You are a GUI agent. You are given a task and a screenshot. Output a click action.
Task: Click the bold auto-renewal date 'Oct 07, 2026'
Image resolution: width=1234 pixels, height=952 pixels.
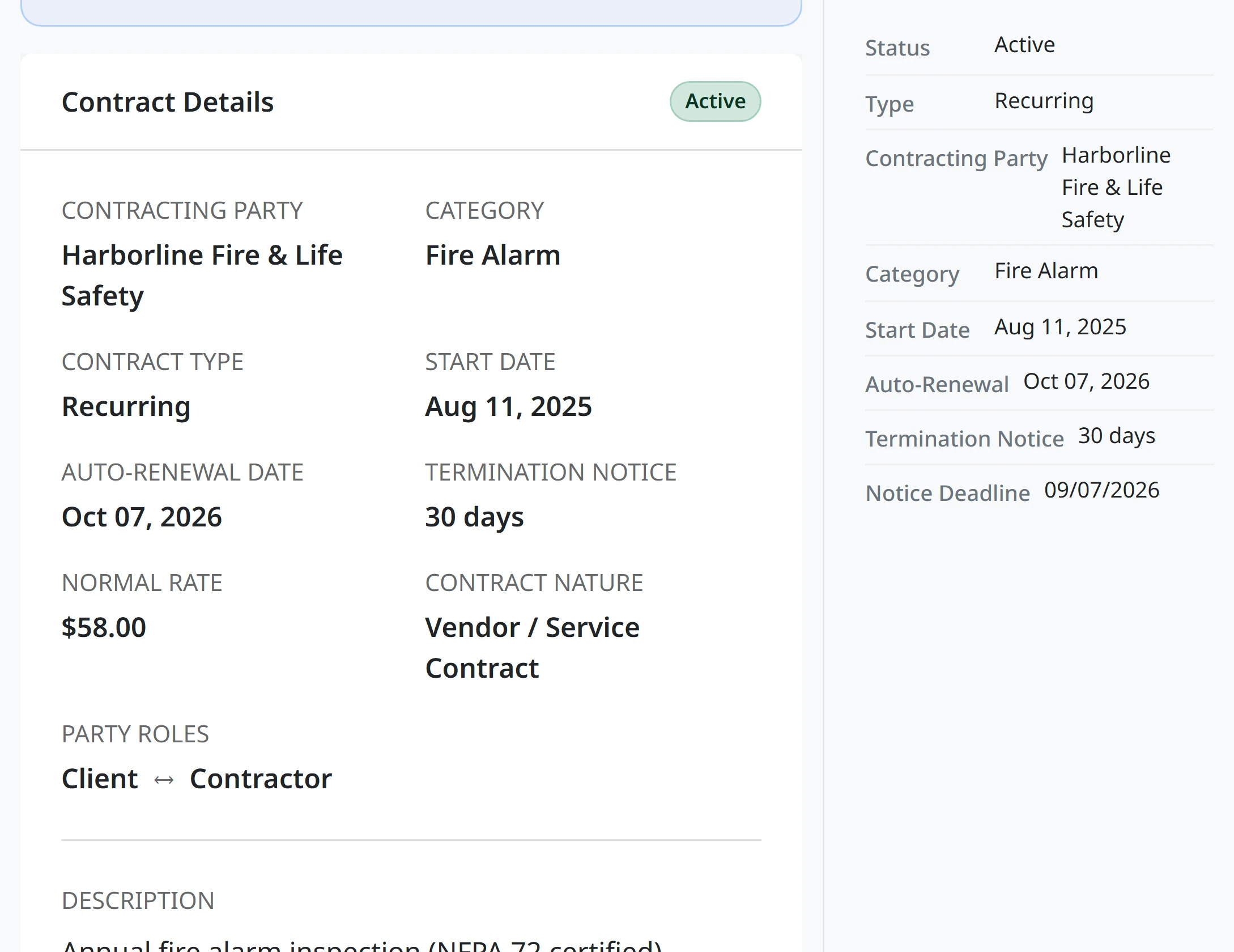(142, 517)
